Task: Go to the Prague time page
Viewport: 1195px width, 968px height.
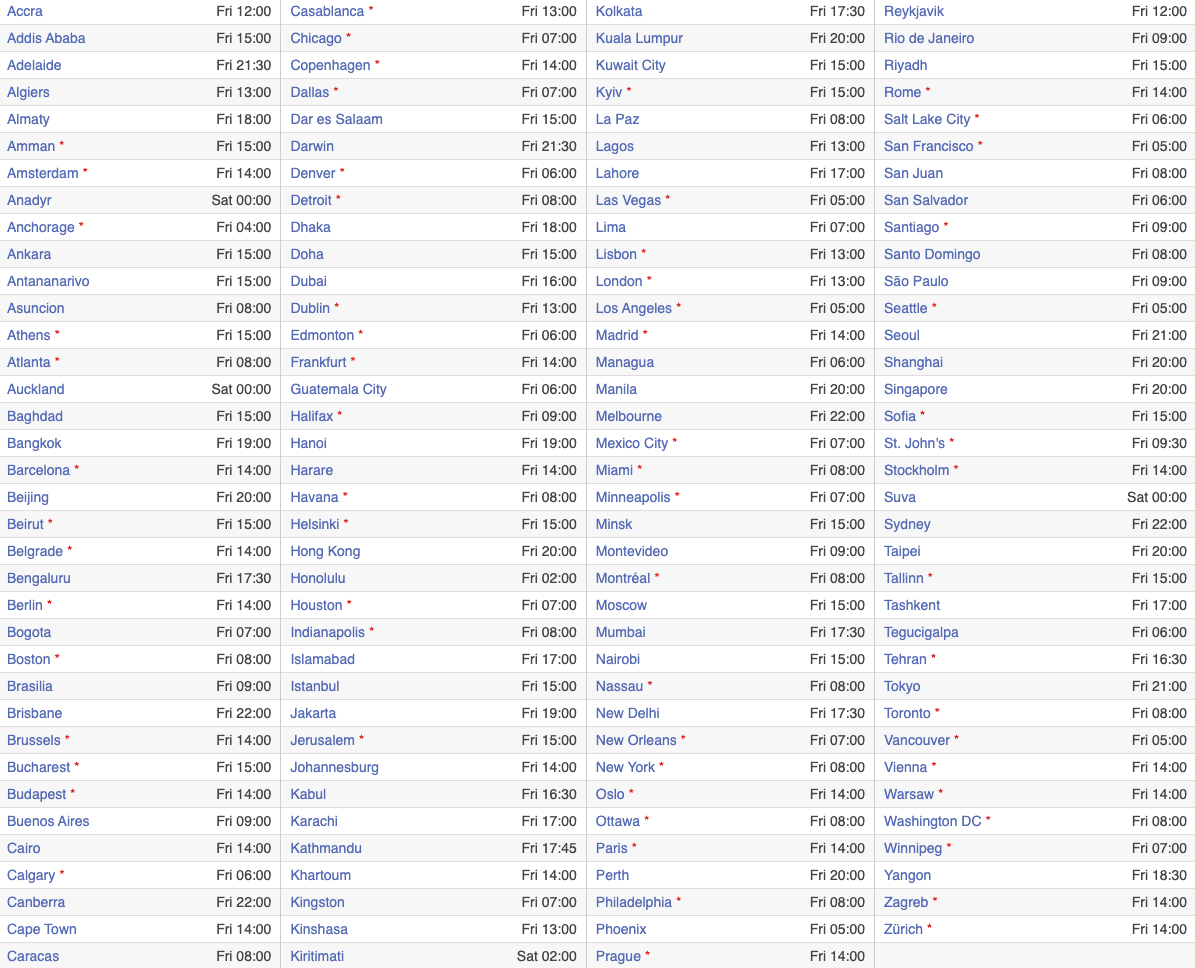Action: [618, 956]
